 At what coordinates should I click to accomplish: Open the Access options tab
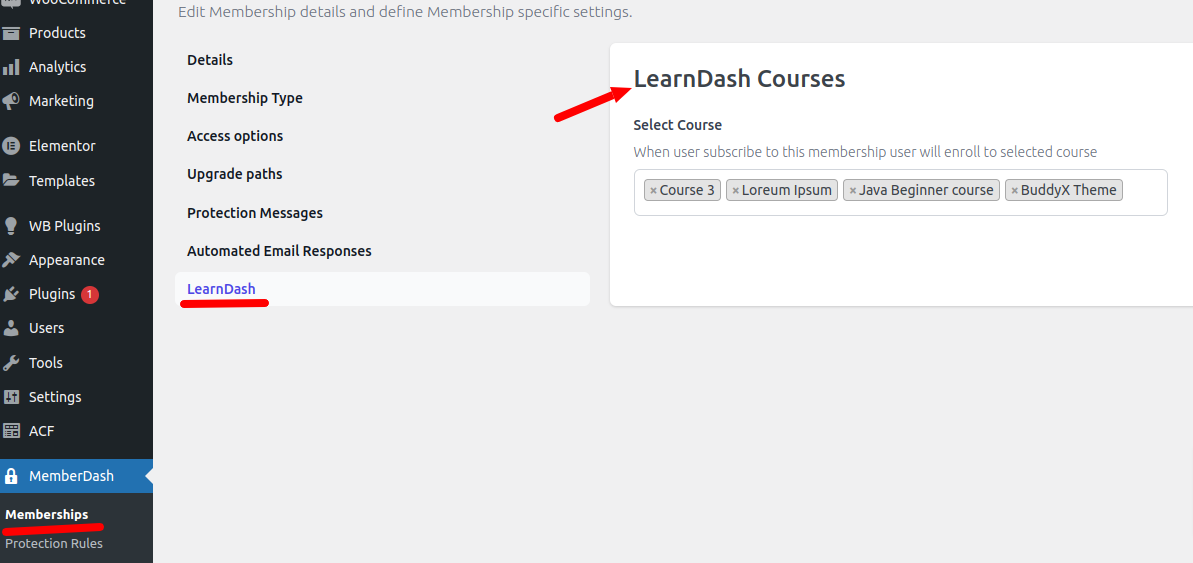pos(235,136)
